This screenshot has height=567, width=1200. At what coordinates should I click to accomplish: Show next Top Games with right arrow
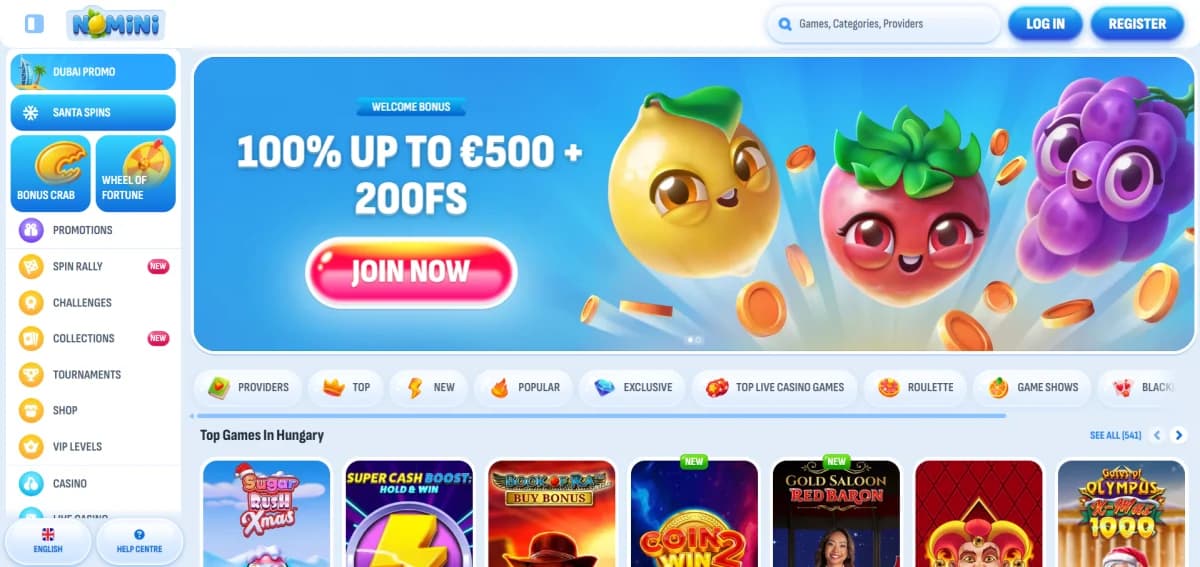point(1179,435)
